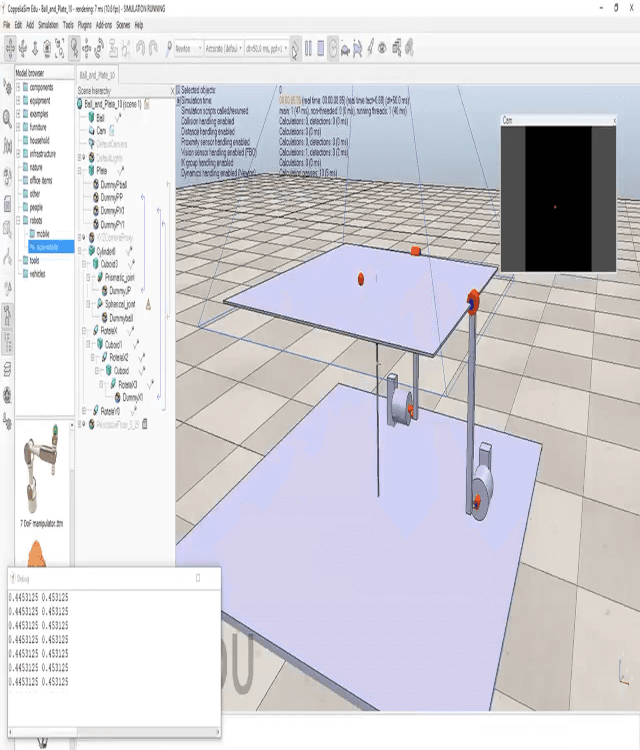Pause the running simulation
640x750 pixels.
coord(307,47)
